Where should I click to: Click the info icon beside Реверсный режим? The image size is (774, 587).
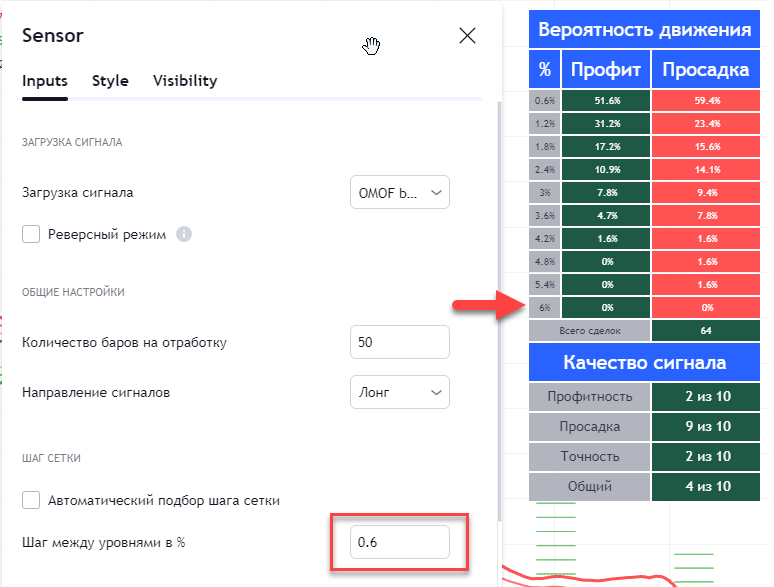184,234
